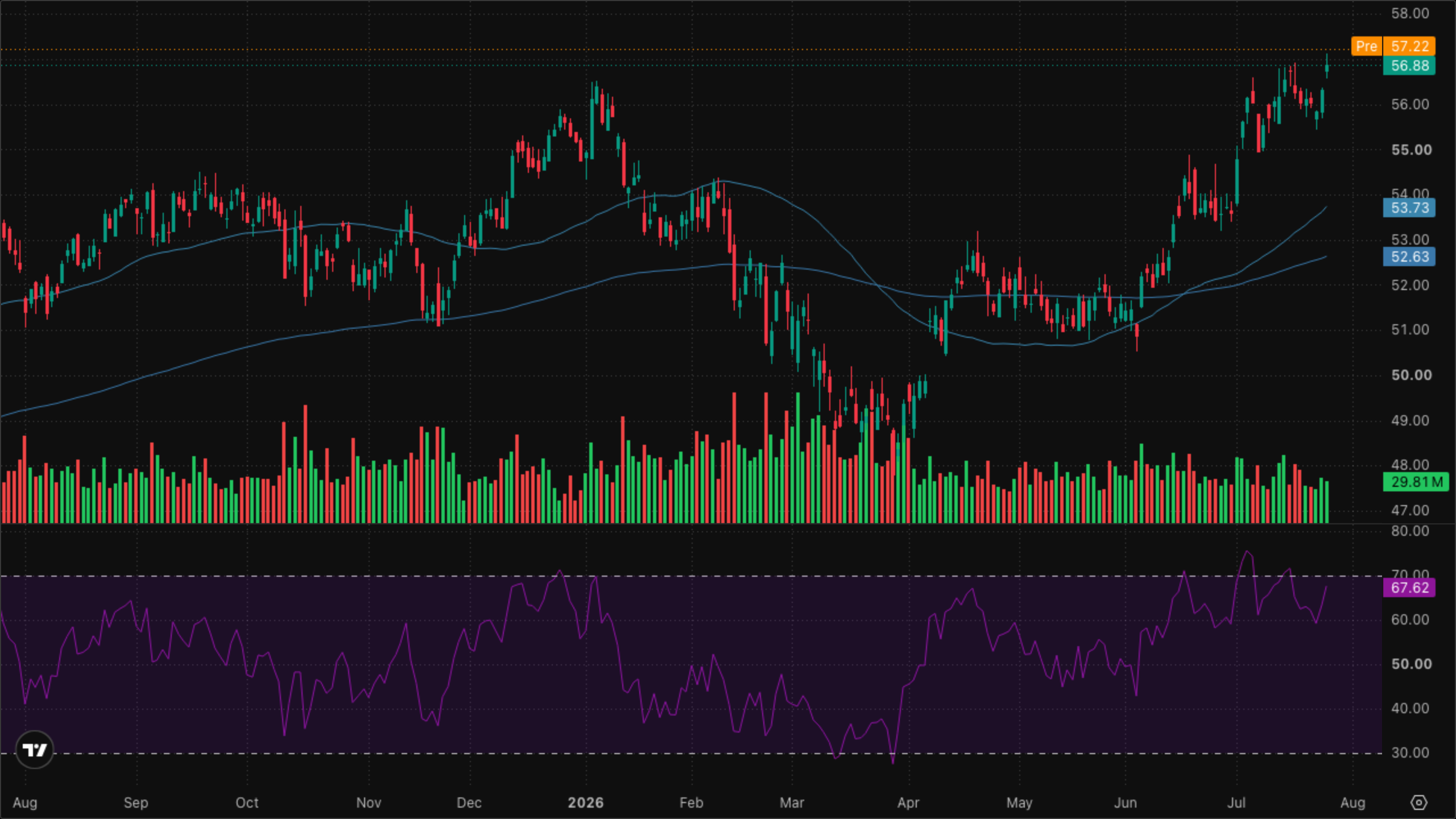Click the 52.63 moving average label
Image resolution: width=1456 pixels, height=819 pixels.
[x=1409, y=257]
